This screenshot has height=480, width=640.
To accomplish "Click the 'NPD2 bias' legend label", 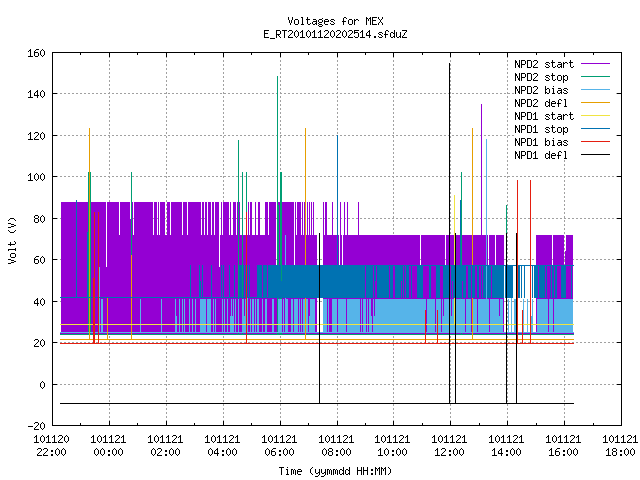I will (x=541, y=90).
